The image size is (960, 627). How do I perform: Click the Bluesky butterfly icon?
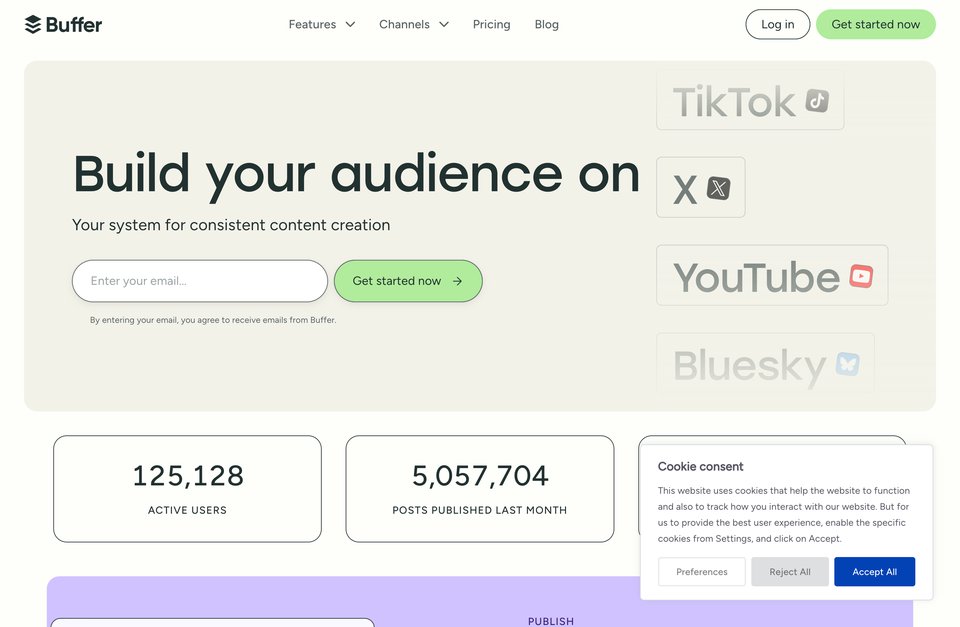tap(847, 364)
